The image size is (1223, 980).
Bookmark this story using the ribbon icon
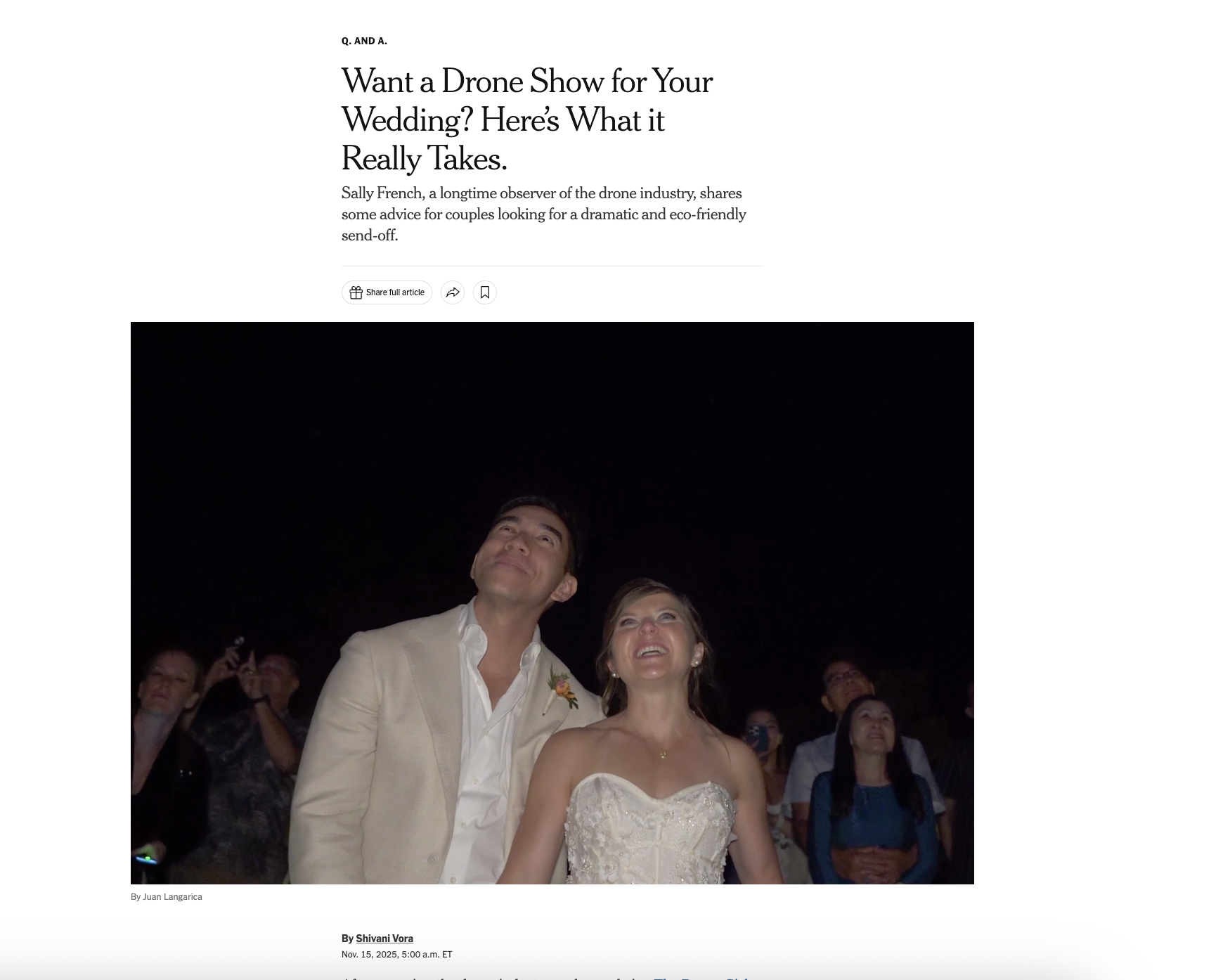tap(484, 292)
